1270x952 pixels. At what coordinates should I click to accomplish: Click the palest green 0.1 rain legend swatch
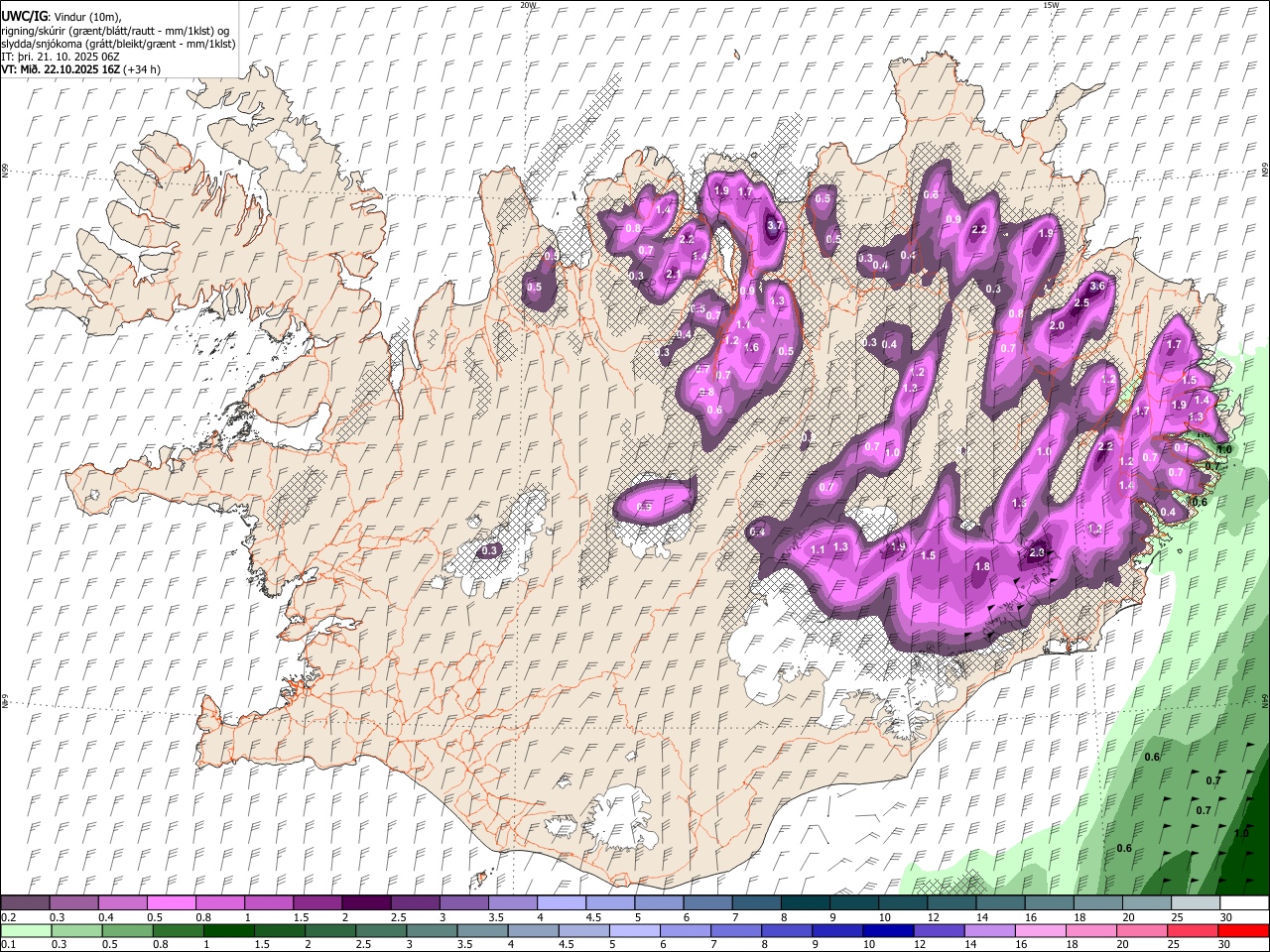point(26,930)
